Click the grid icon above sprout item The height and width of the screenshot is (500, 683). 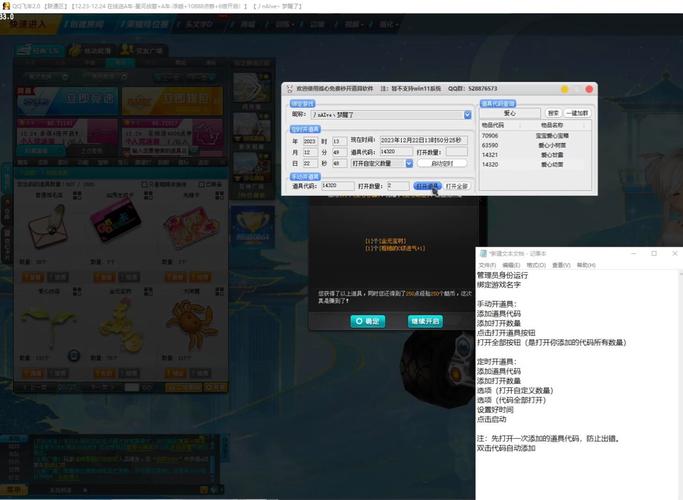coord(77,291)
